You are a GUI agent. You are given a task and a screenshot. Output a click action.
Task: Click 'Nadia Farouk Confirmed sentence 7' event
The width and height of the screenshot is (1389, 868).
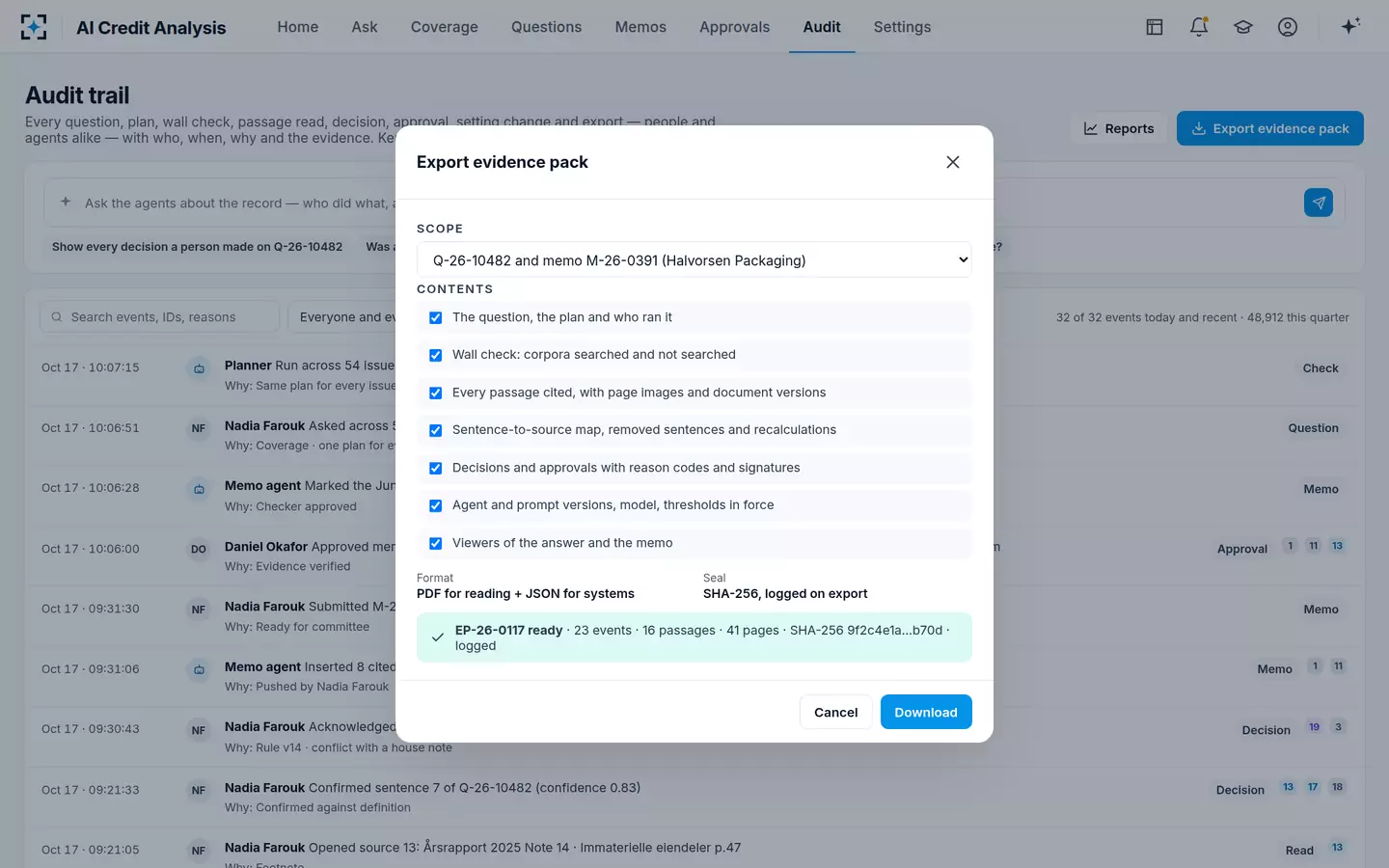[x=432, y=788]
